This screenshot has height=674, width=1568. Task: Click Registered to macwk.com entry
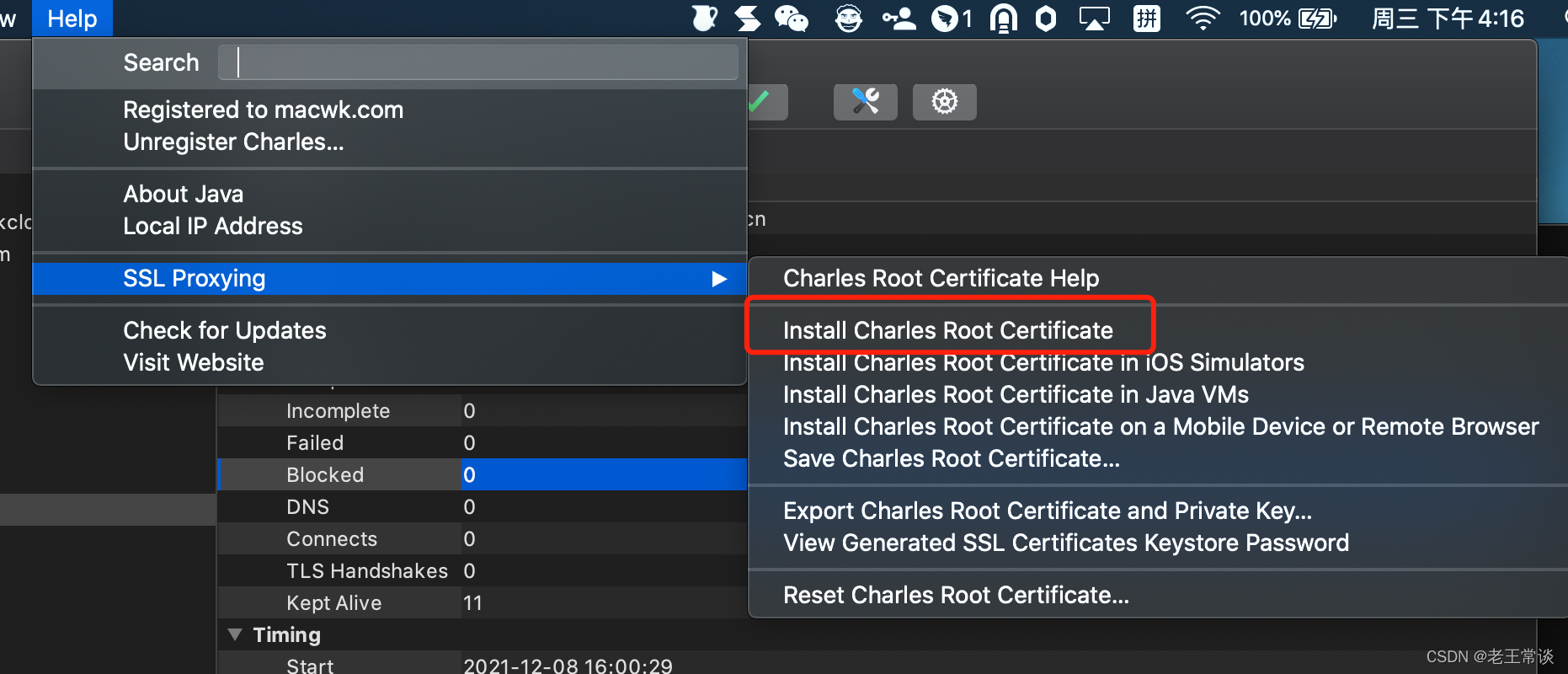coord(263,110)
